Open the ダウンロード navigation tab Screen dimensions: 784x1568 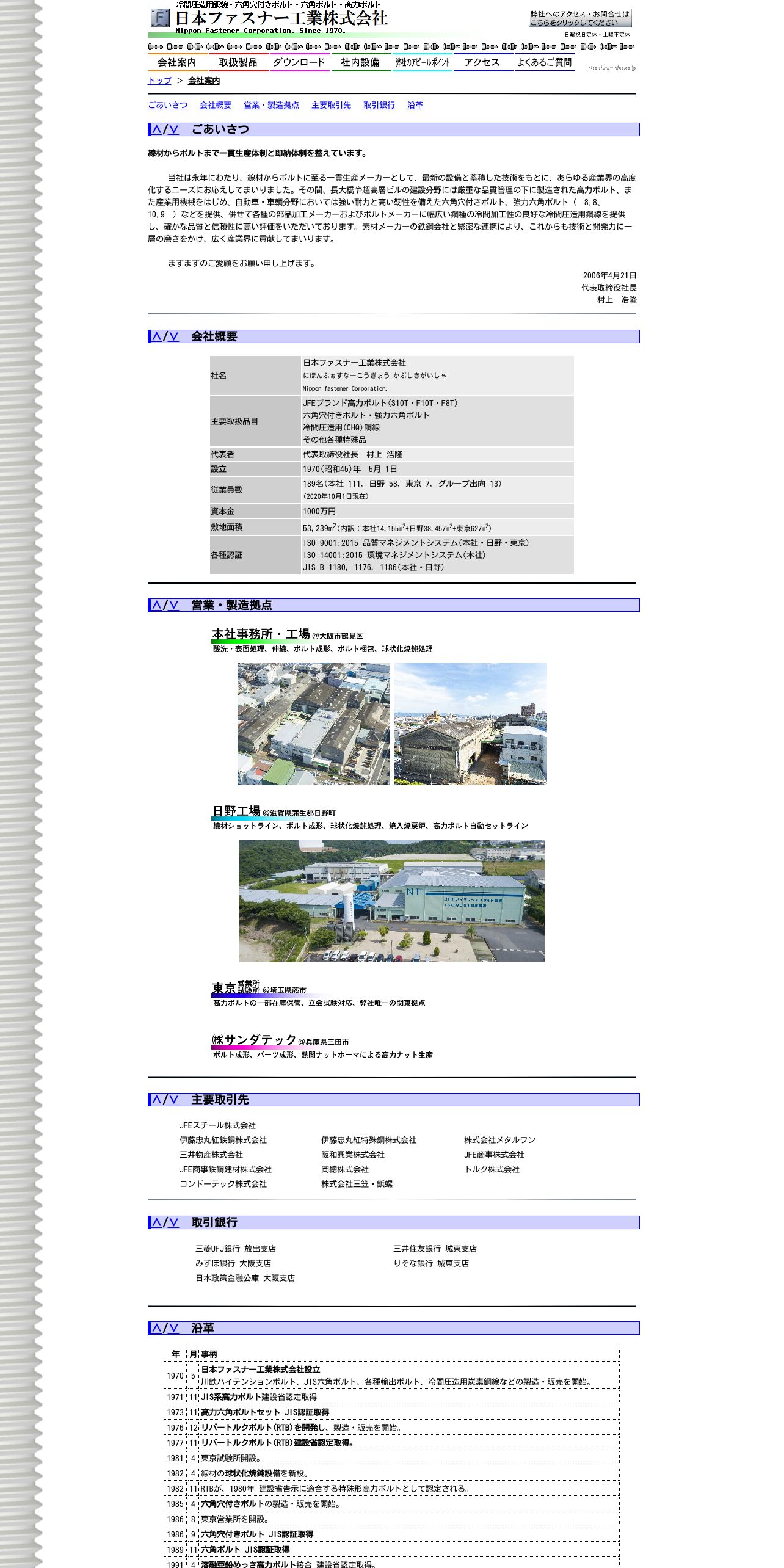tap(299, 62)
